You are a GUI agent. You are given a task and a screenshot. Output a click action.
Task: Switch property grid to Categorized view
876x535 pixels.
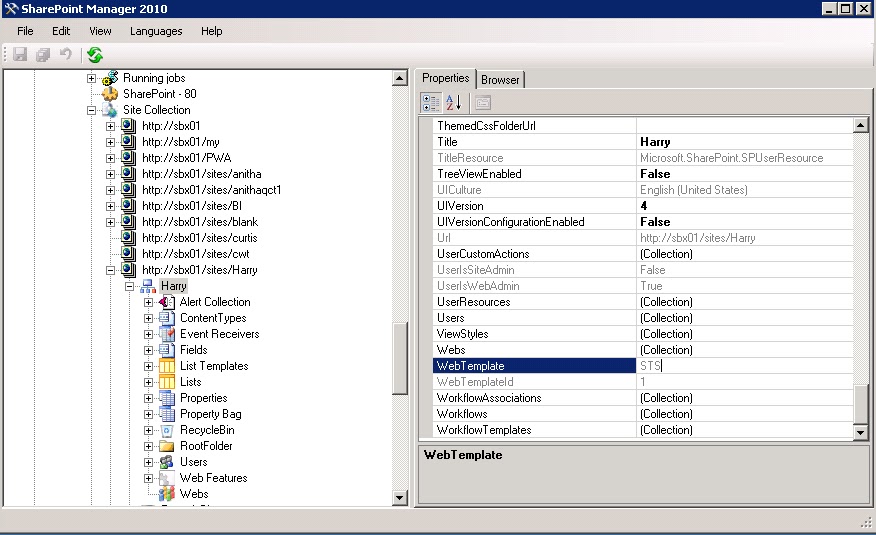click(x=431, y=103)
